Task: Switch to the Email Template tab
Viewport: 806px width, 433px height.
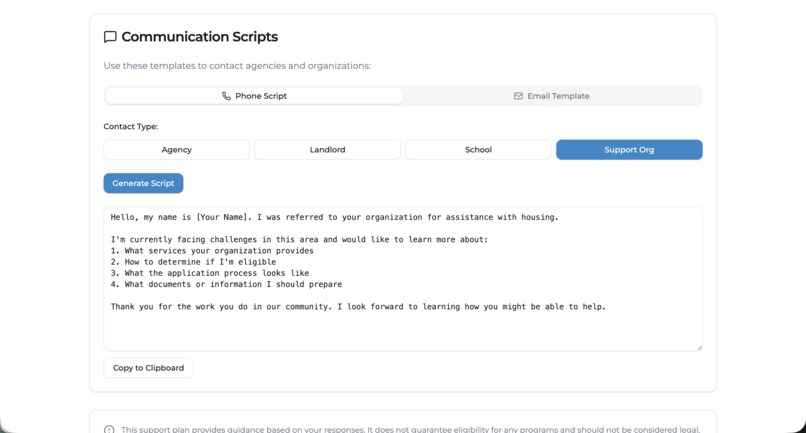Action: [552, 96]
